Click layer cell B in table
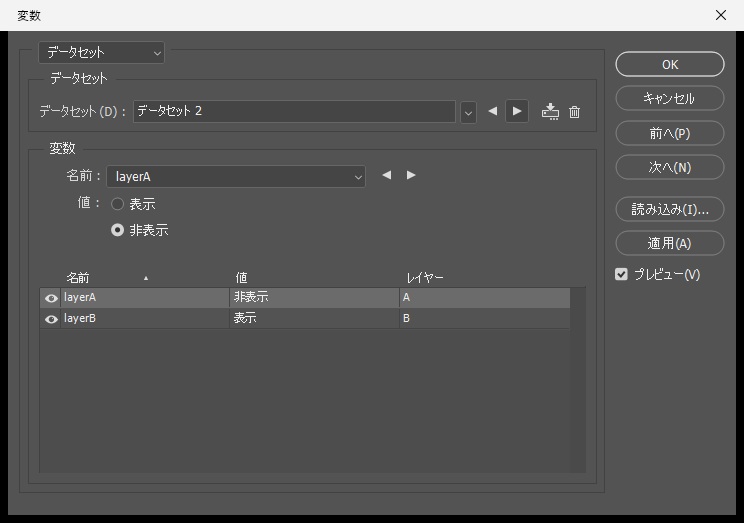This screenshot has width=744, height=523. [x=484, y=318]
